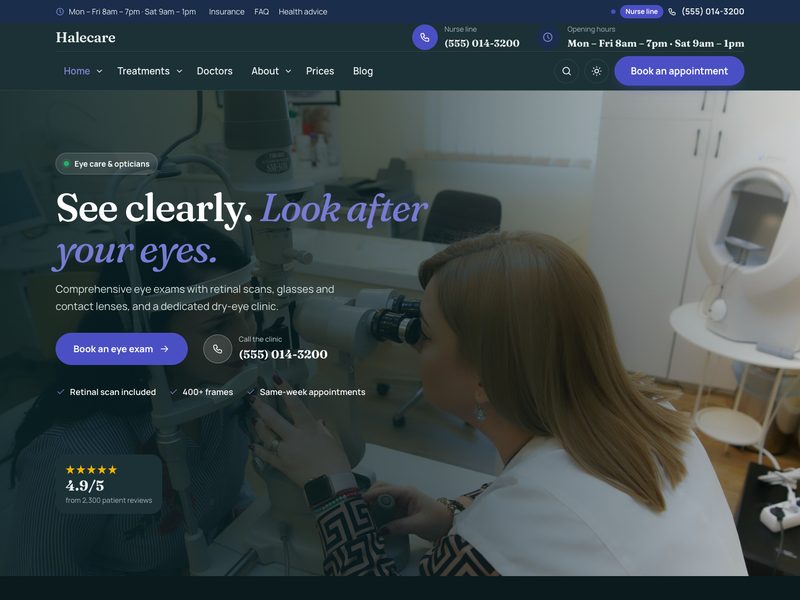Click the green dot in Eye care badge
The height and width of the screenshot is (600, 800).
coord(66,164)
